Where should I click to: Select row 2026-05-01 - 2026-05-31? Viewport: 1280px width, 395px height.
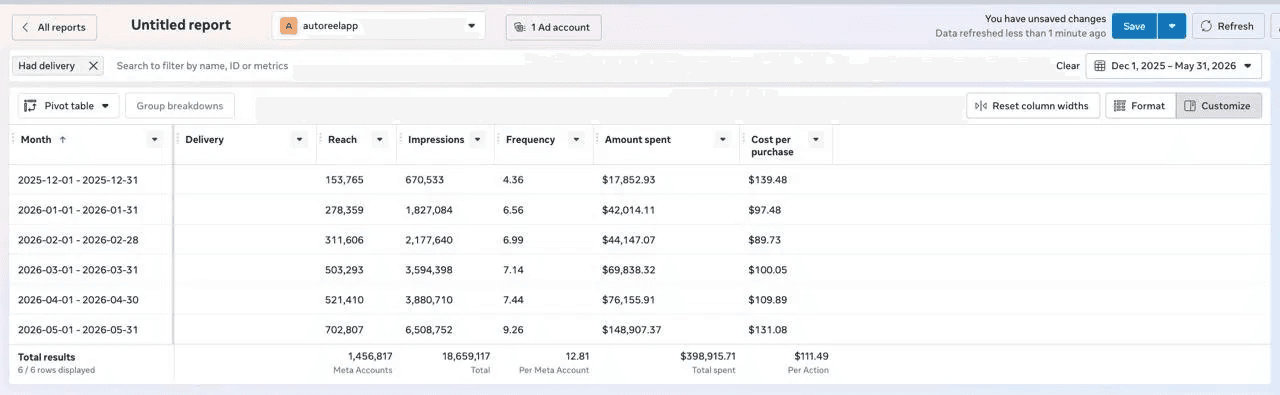click(78, 330)
